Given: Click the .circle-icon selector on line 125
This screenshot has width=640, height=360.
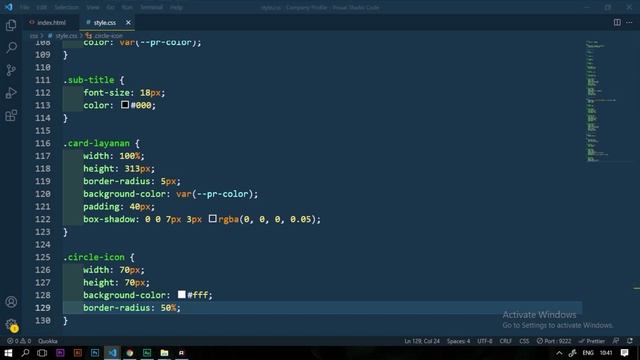Looking at the screenshot, I should point(94,257).
